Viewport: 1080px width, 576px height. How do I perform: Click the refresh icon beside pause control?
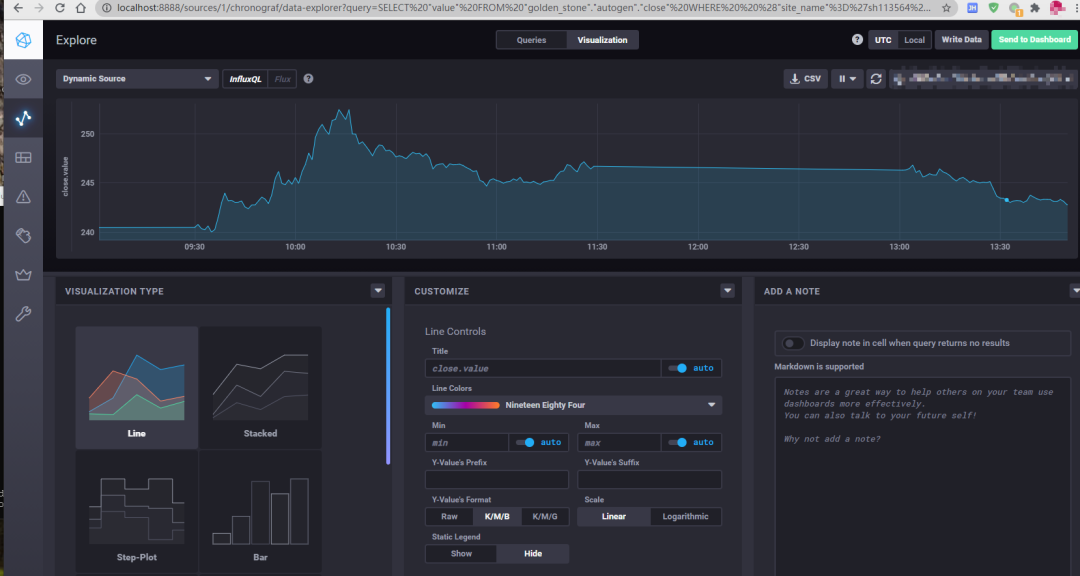coord(876,79)
